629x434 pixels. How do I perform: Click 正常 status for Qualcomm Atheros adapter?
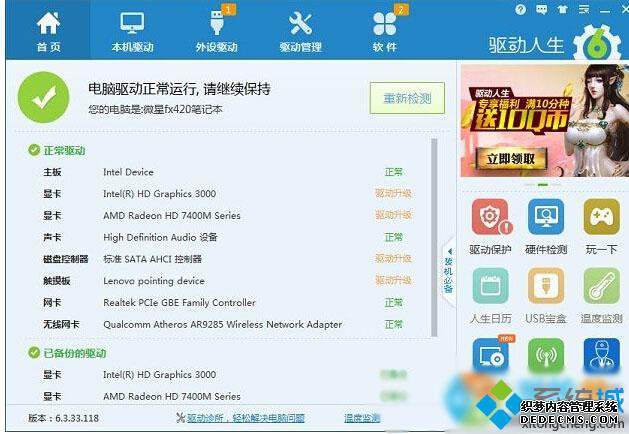pyautogui.click(x=394, y=324)
